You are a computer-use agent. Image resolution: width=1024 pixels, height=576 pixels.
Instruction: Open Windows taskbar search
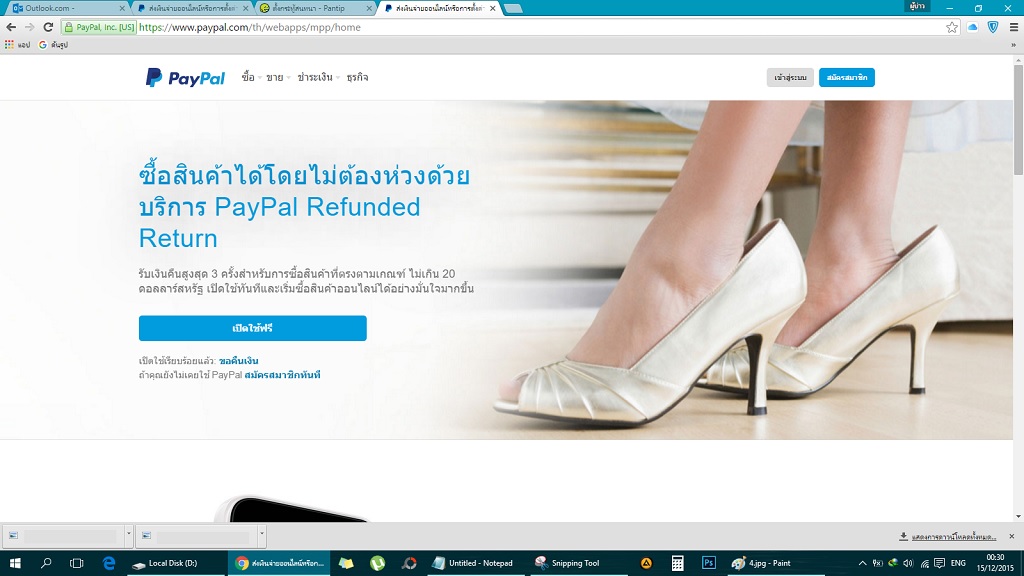46,563
